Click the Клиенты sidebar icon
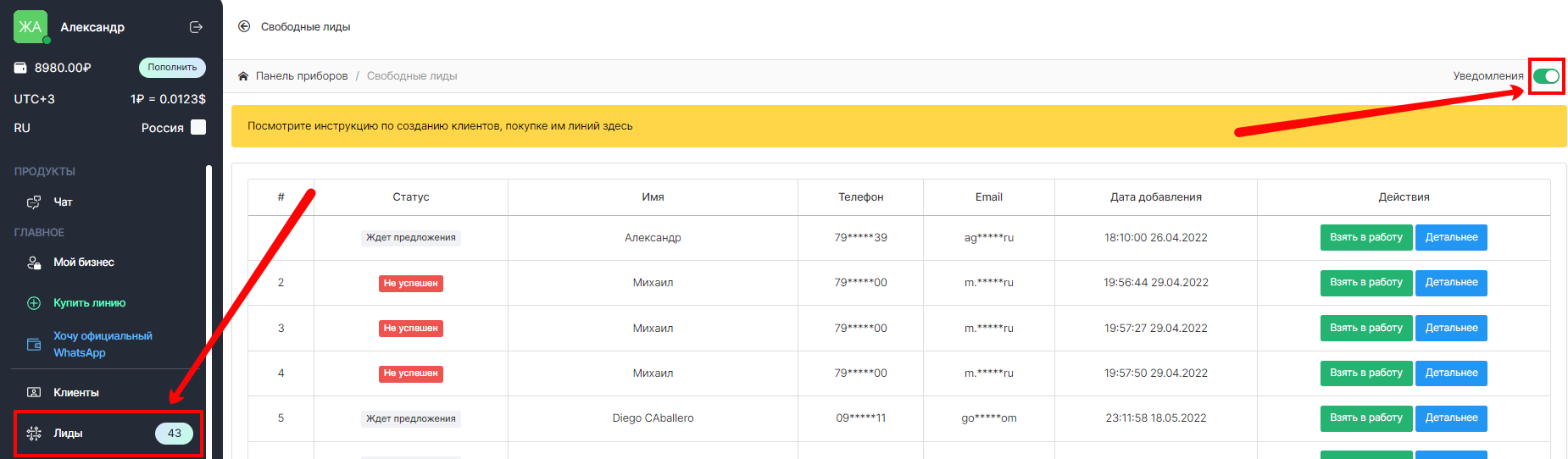 (34, 392)
